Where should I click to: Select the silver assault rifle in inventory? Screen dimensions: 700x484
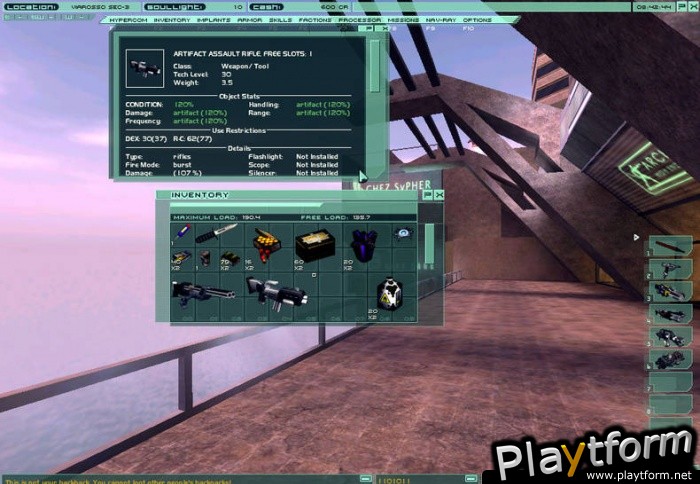277,293
